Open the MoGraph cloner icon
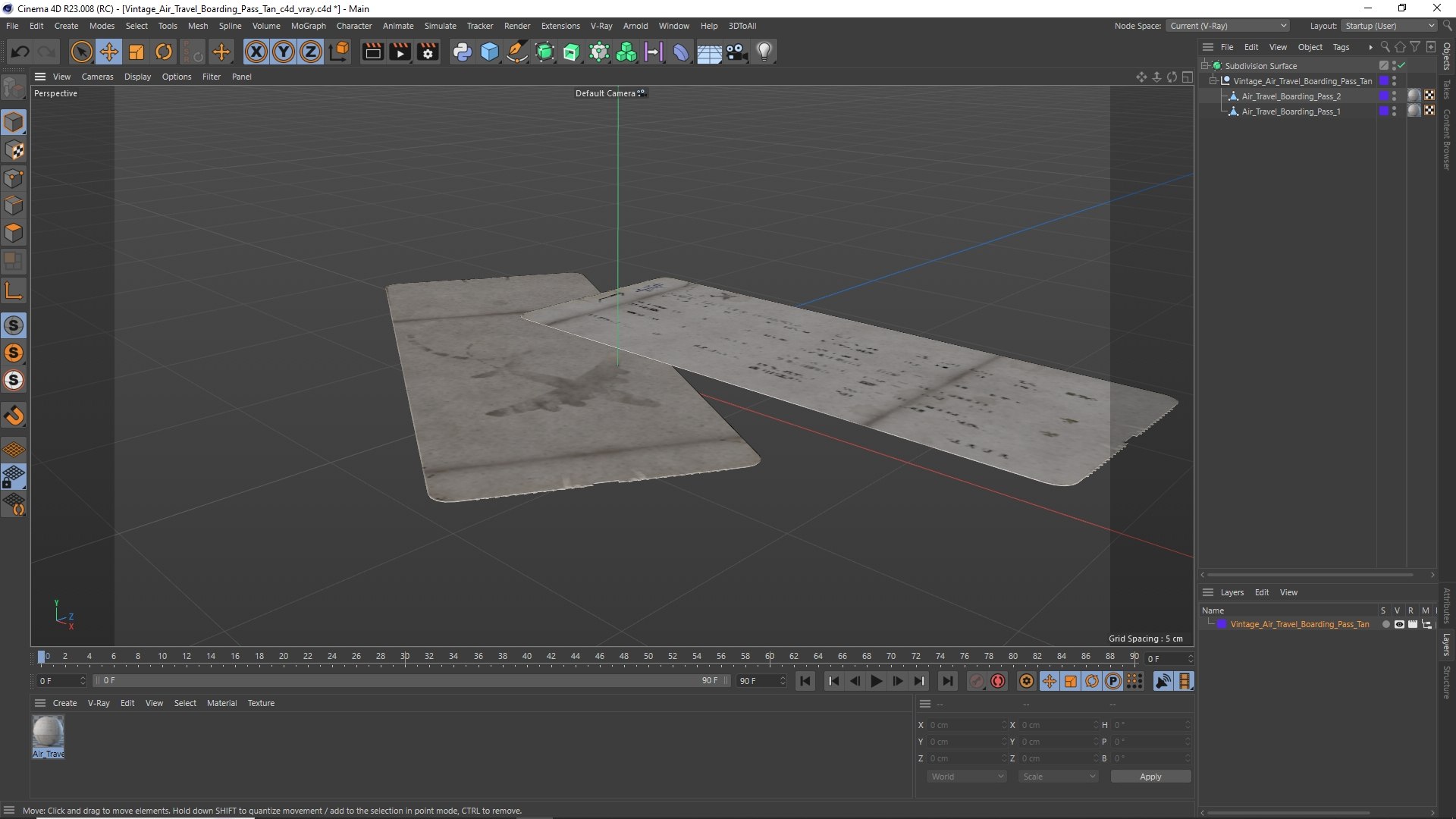The image size is (1456, 819). point(626,52)
